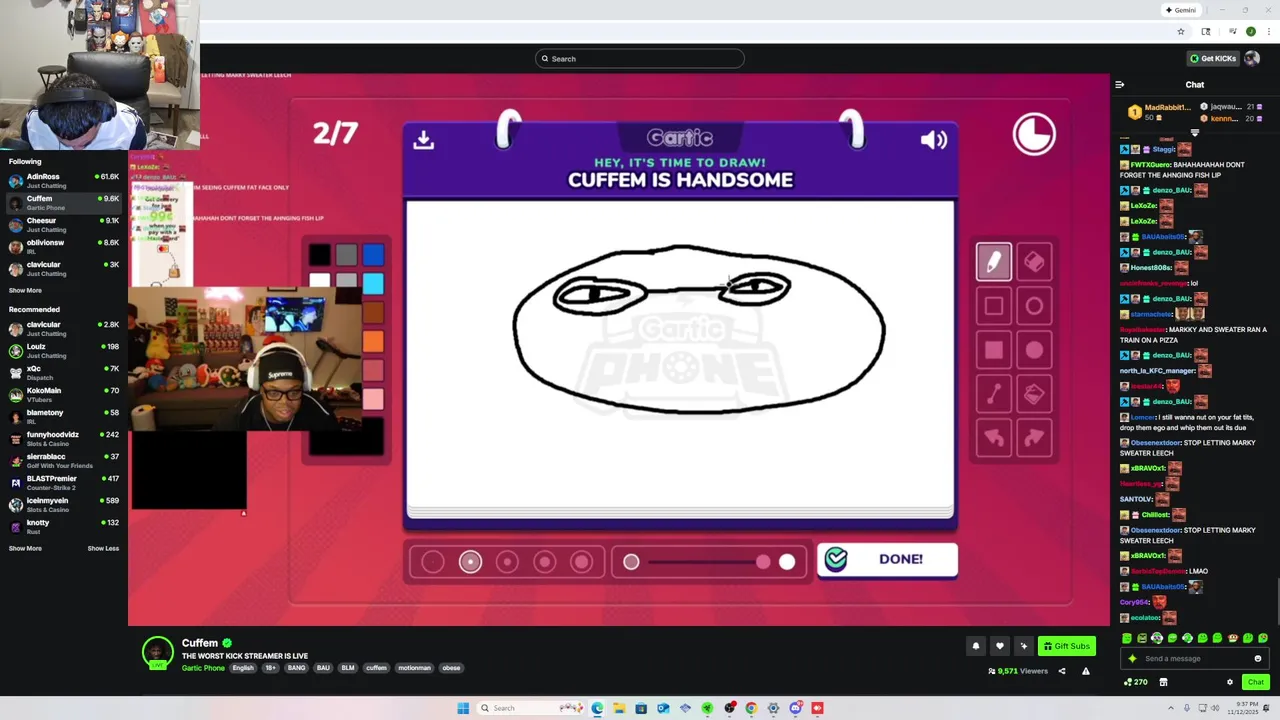Click the round timer clock icon

tap(1034, 134)
